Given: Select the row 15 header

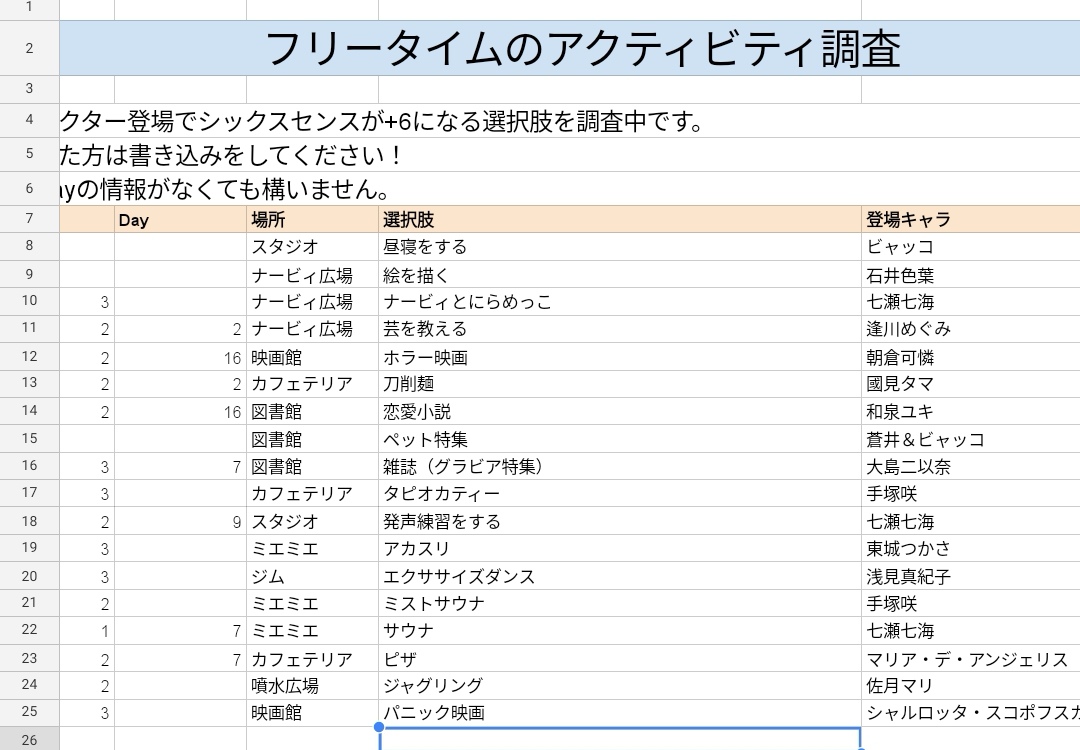Looking at the screenshot, I should [29, 439].
